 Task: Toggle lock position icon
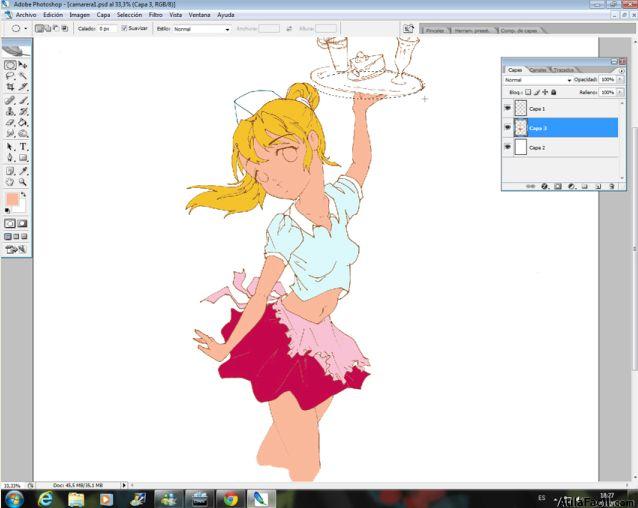click(545, 92)
